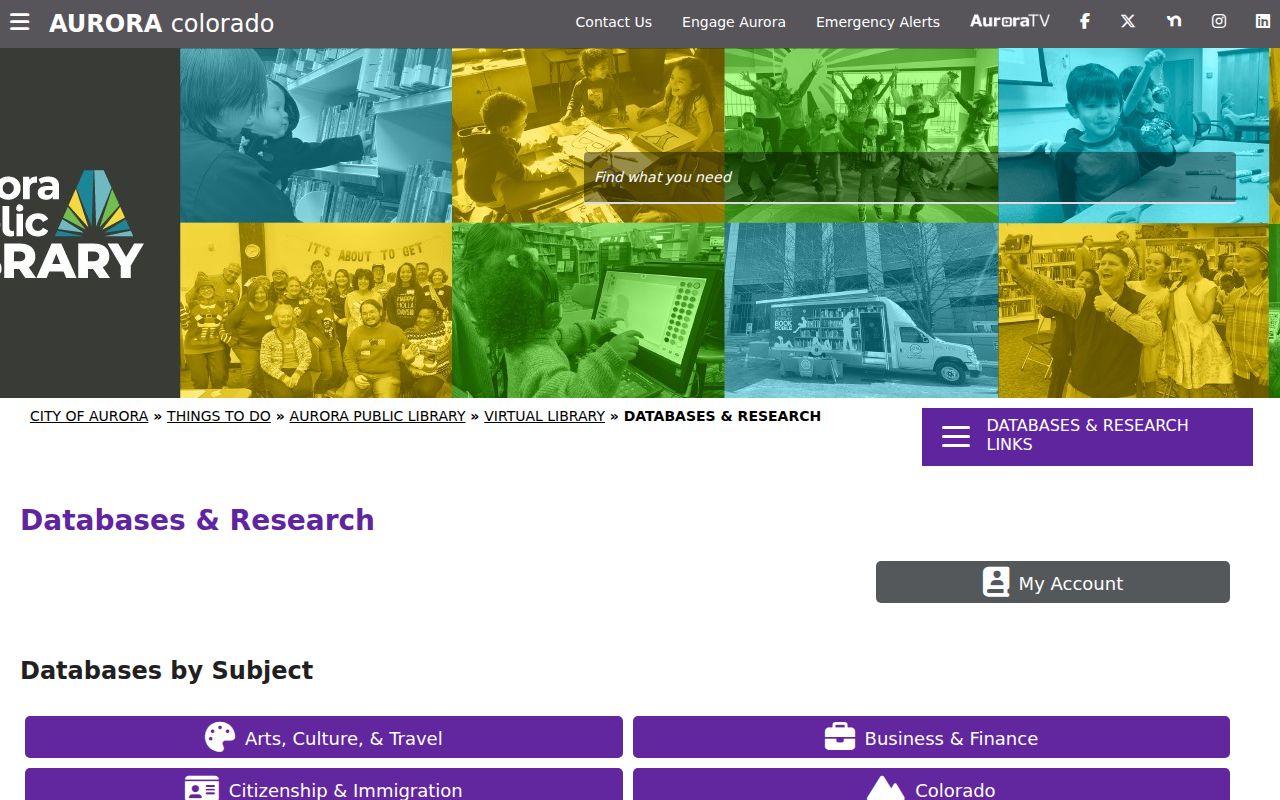Click the group holiday sweater photo
The width and height of the screenshot is (1280, 800).
click(316, 310)
